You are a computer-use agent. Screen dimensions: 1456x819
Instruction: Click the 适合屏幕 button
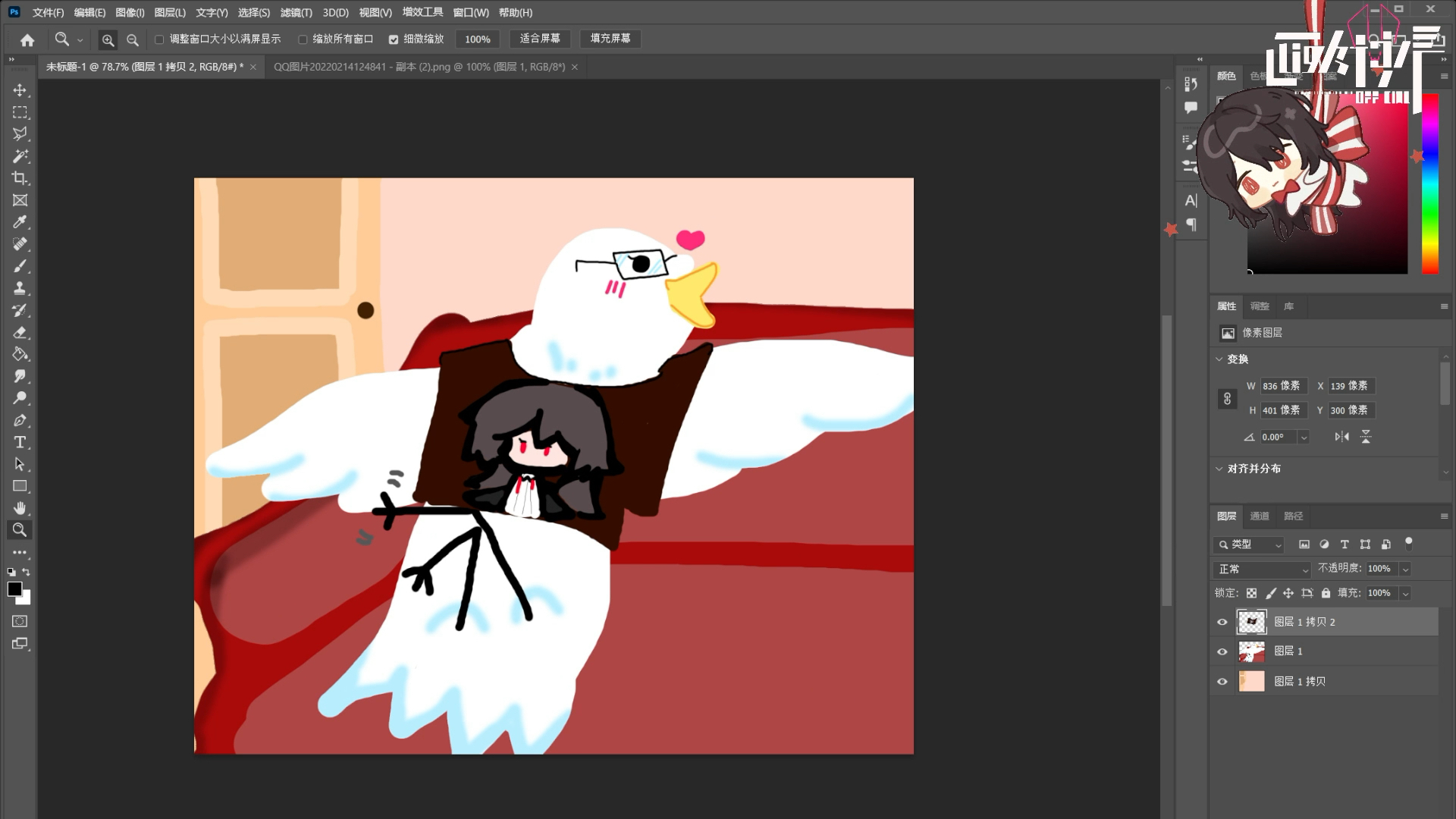point(540,39)
